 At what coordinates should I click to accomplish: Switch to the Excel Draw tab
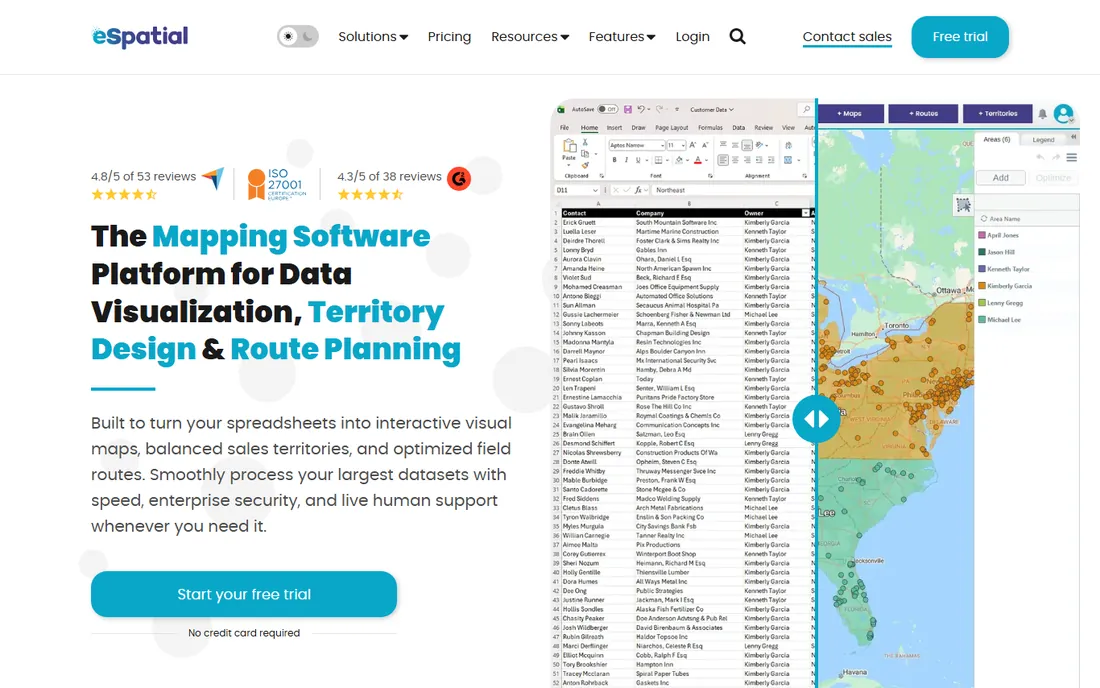(x=638, y=128)
